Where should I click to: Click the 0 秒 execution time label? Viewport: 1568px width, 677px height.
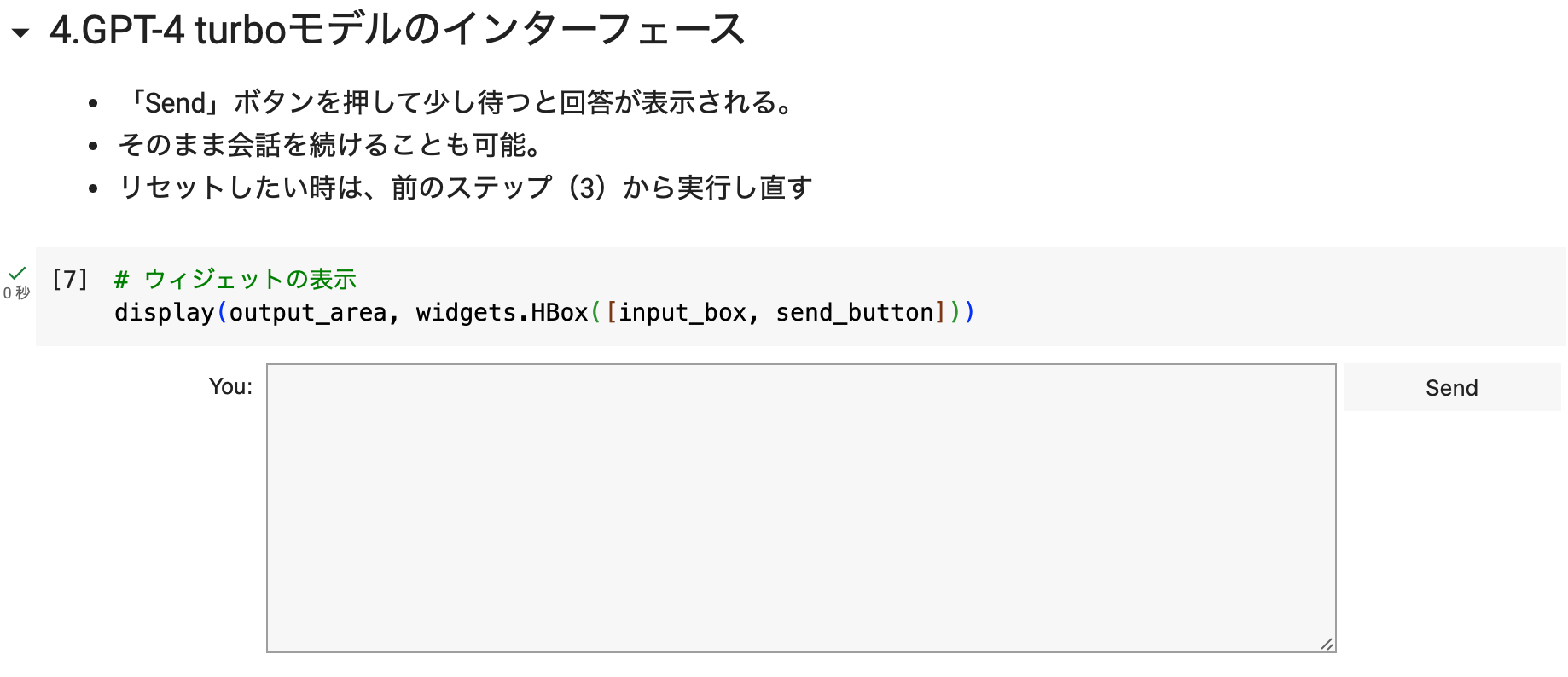(x=17, y=293)
